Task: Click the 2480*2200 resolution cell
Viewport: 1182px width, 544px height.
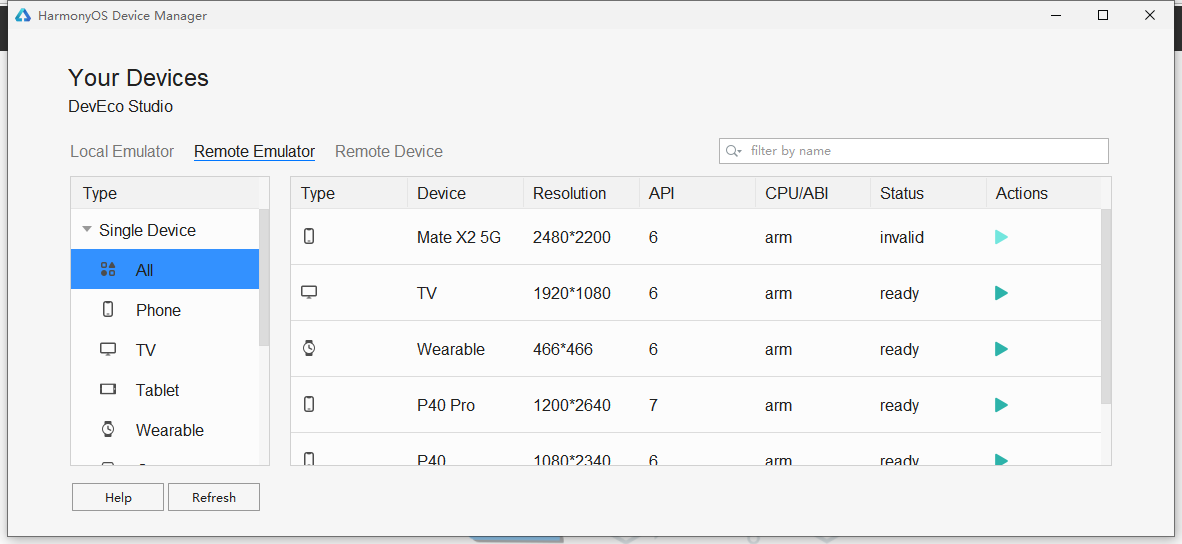Action: [x=571, y=237]
